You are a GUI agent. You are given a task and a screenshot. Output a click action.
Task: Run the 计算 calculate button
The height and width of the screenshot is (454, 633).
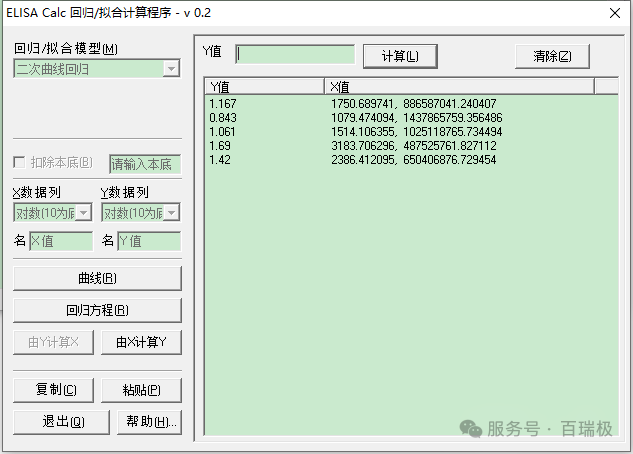(x=400, y=56)
